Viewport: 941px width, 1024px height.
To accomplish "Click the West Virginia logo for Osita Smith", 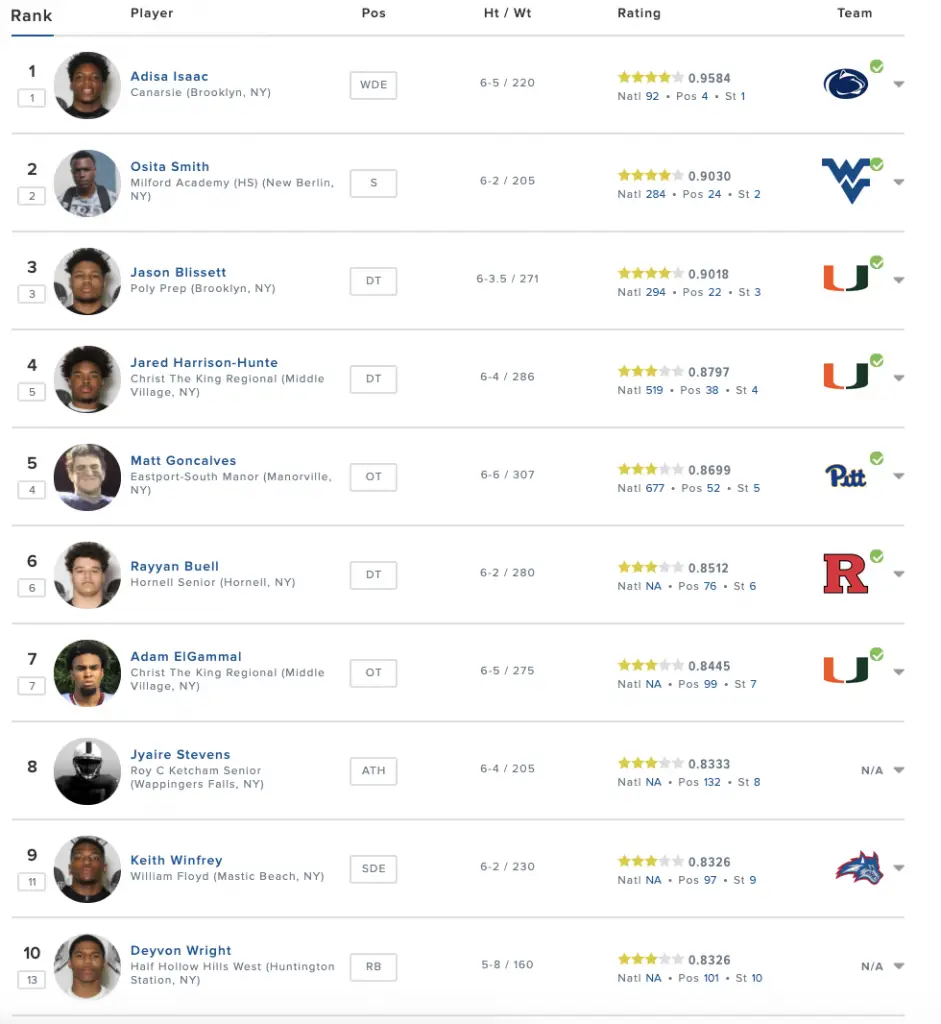I will point(846,181).
